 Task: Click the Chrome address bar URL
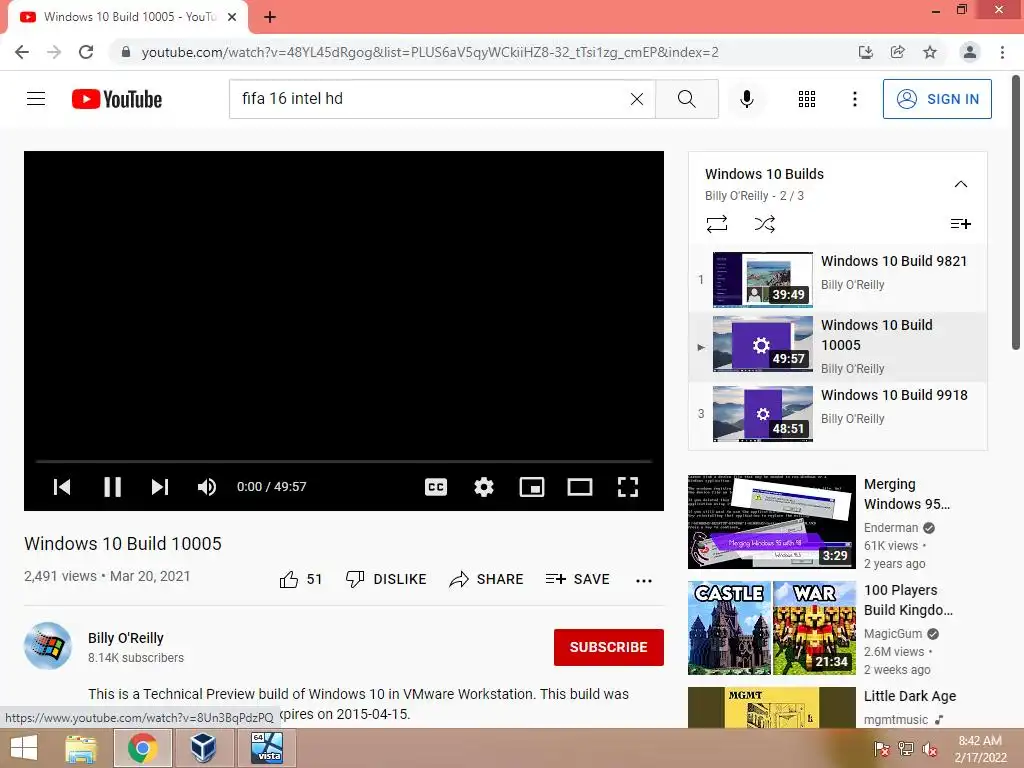(x=430, y=52)
